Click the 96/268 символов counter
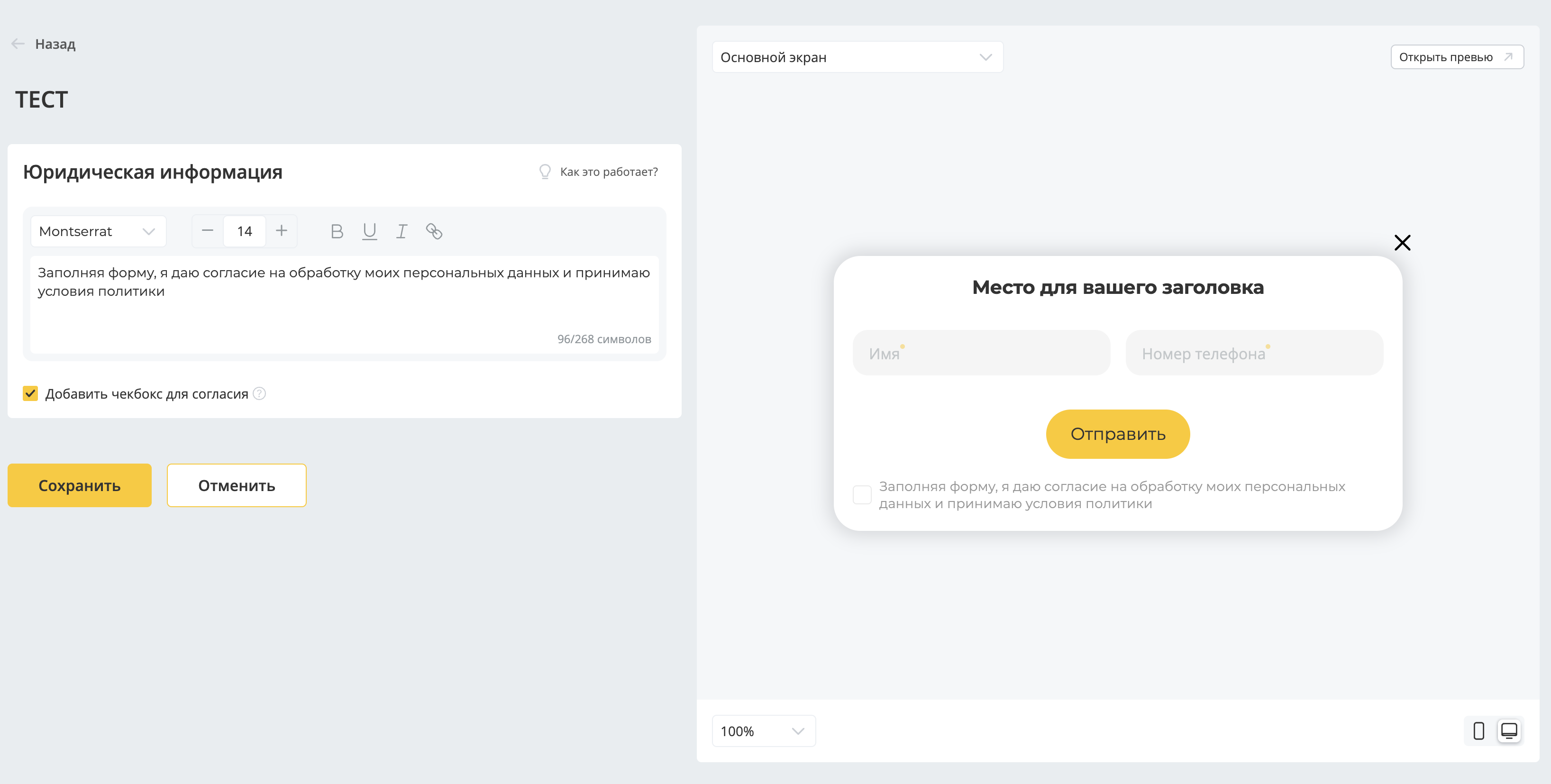1551x784 pixels. (x=604, y=339)
